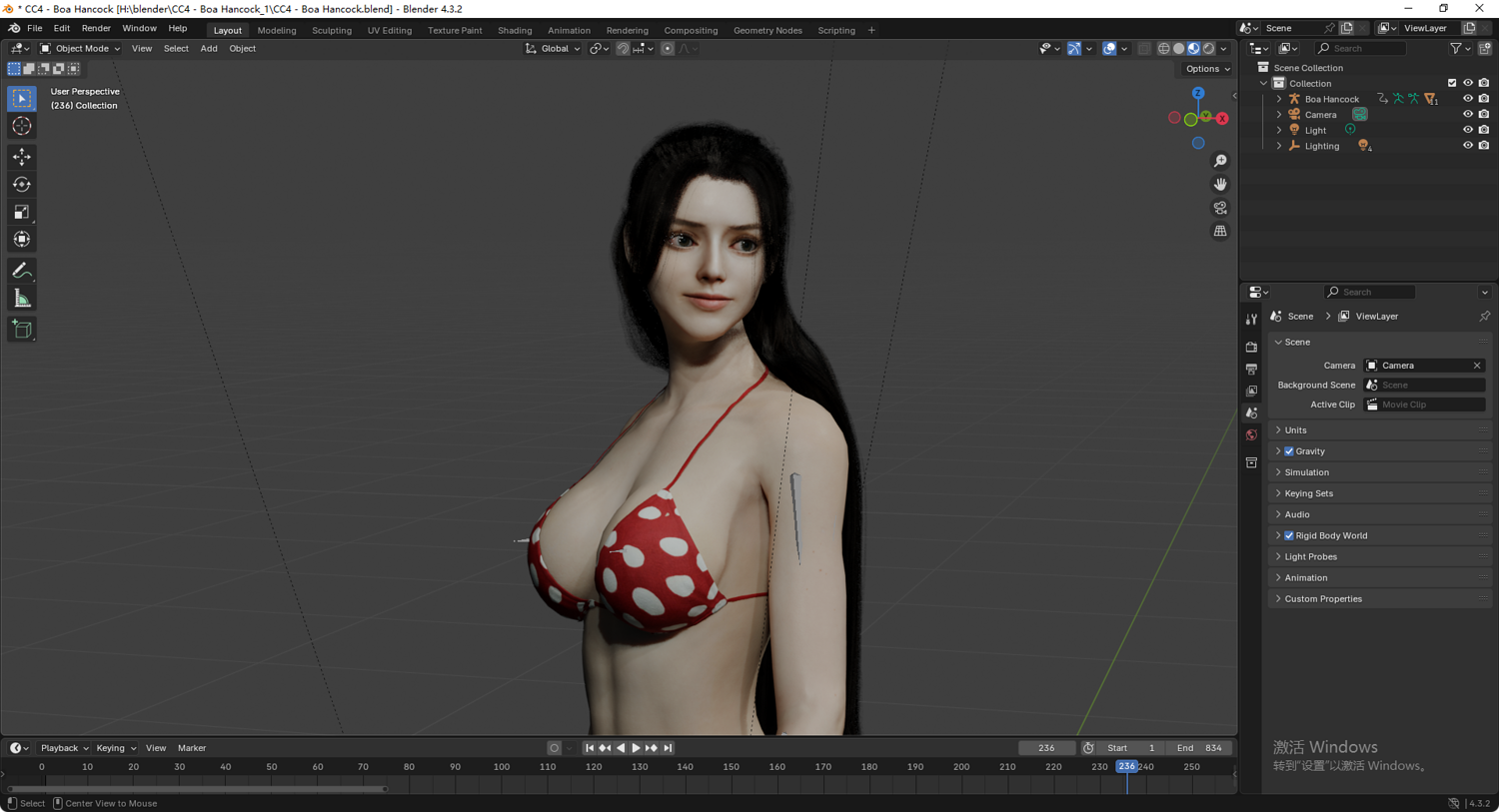Screen dimensions: 1499x812
Task: Uncheck the Rigid Body World checkbox
Action: [x=1289, y=535]
